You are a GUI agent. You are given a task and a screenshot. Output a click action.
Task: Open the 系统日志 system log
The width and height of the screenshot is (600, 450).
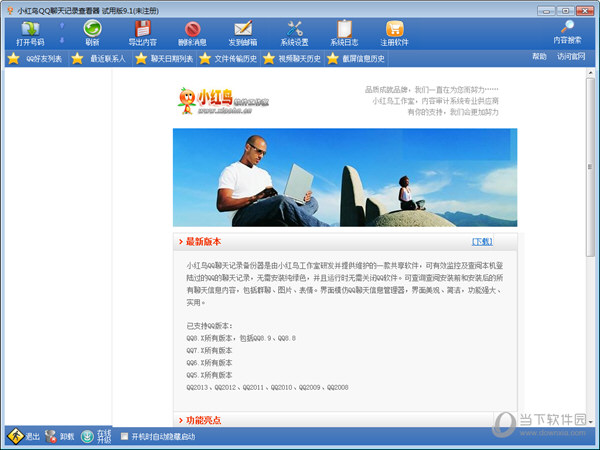click(344, 33)
